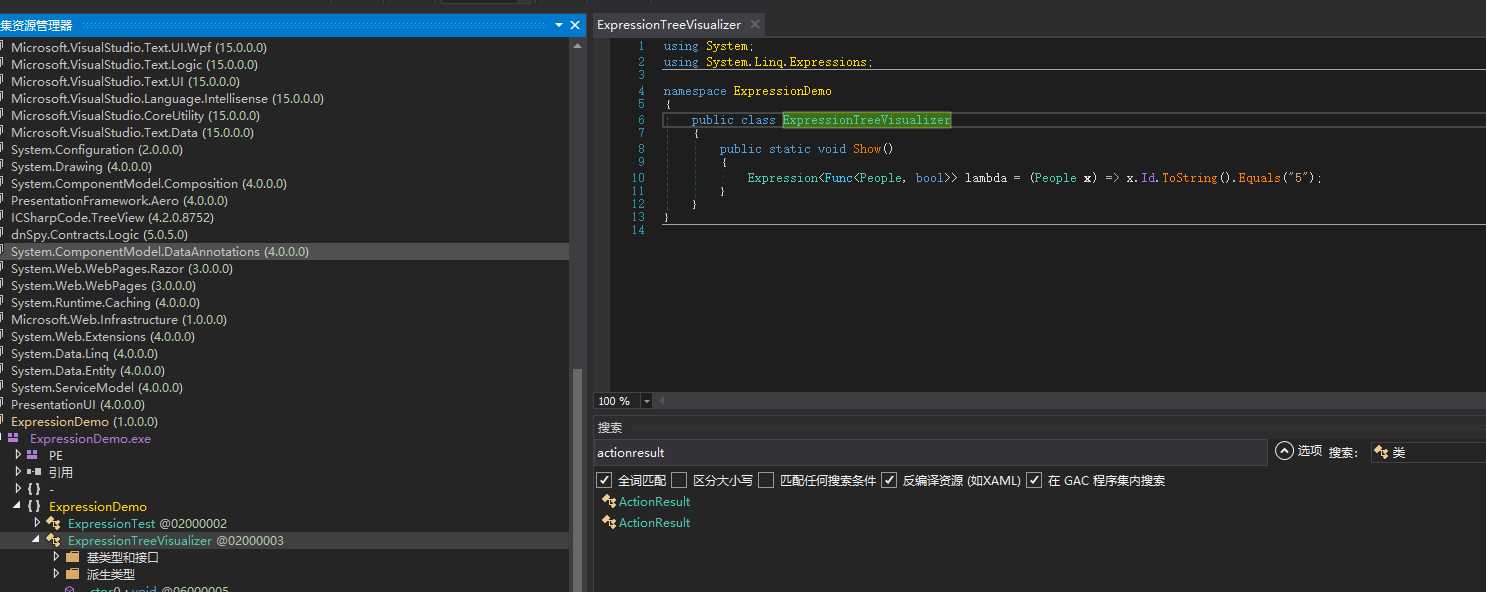Expand the '-' namespace node
1486x592 pixels.
pyautogui.click(x=18, y=489)
